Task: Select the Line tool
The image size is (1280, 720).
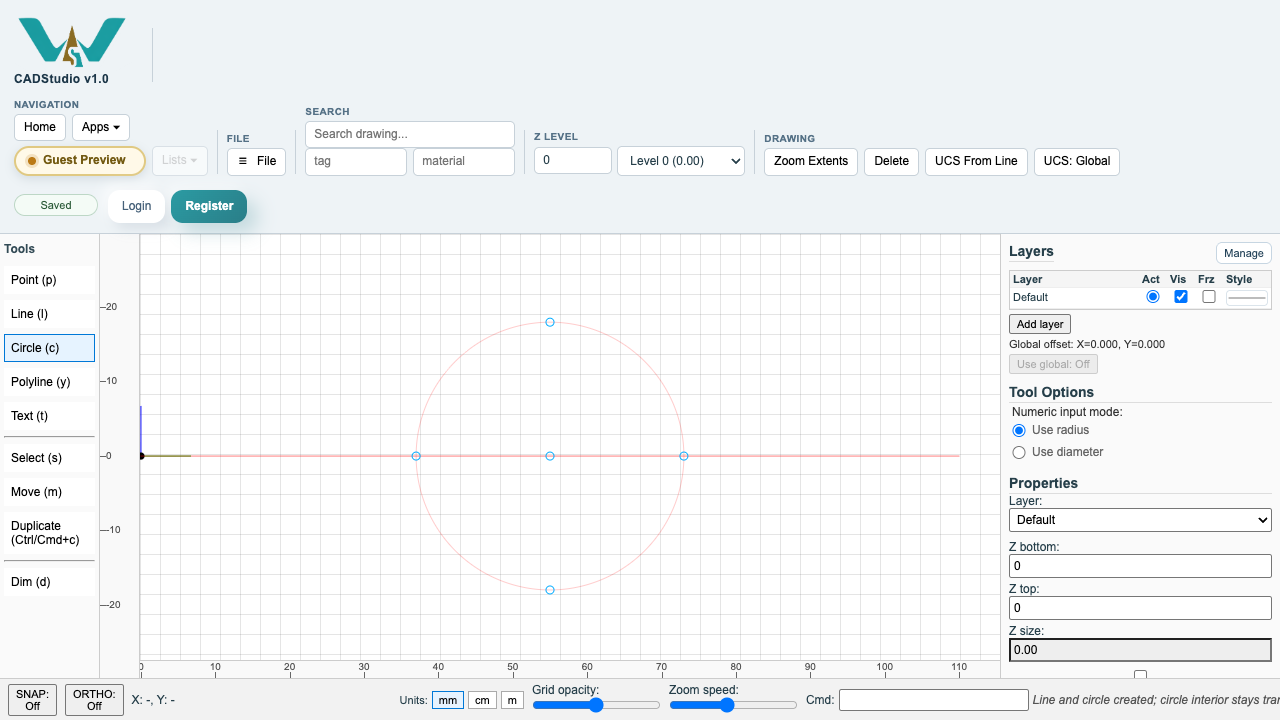Action: point(49,314)
